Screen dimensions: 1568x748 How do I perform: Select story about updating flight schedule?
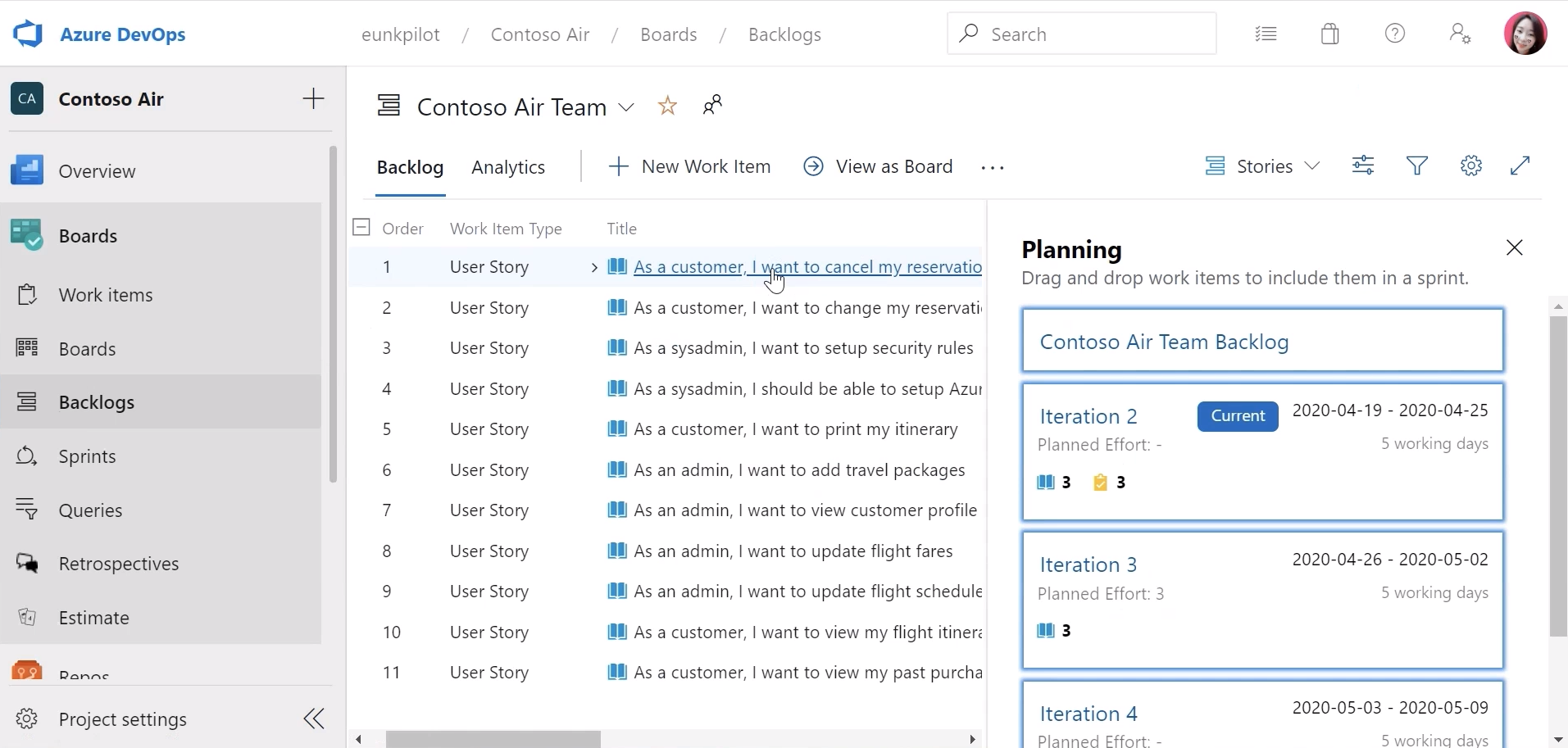pos(807,592)
